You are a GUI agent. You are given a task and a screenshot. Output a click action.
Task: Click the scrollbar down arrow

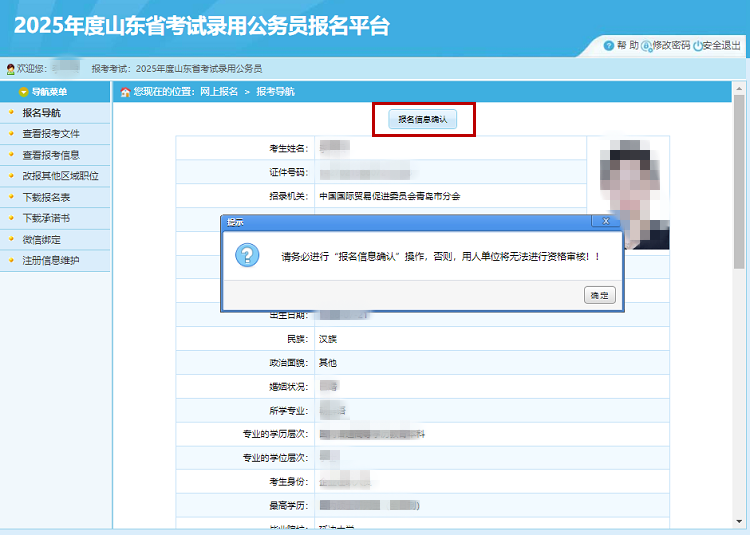point(739,521)
